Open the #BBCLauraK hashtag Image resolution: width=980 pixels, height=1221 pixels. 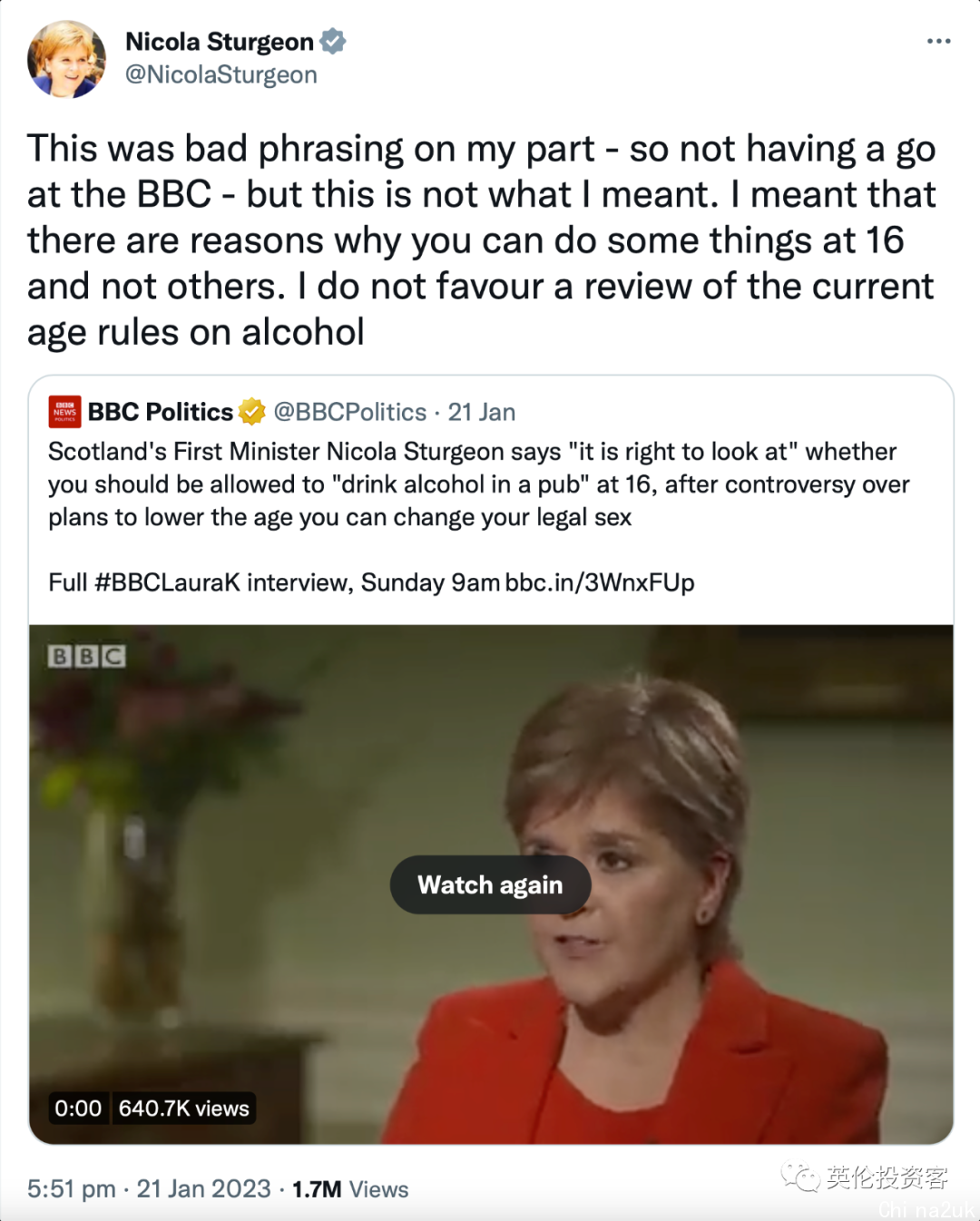[168, 582]
